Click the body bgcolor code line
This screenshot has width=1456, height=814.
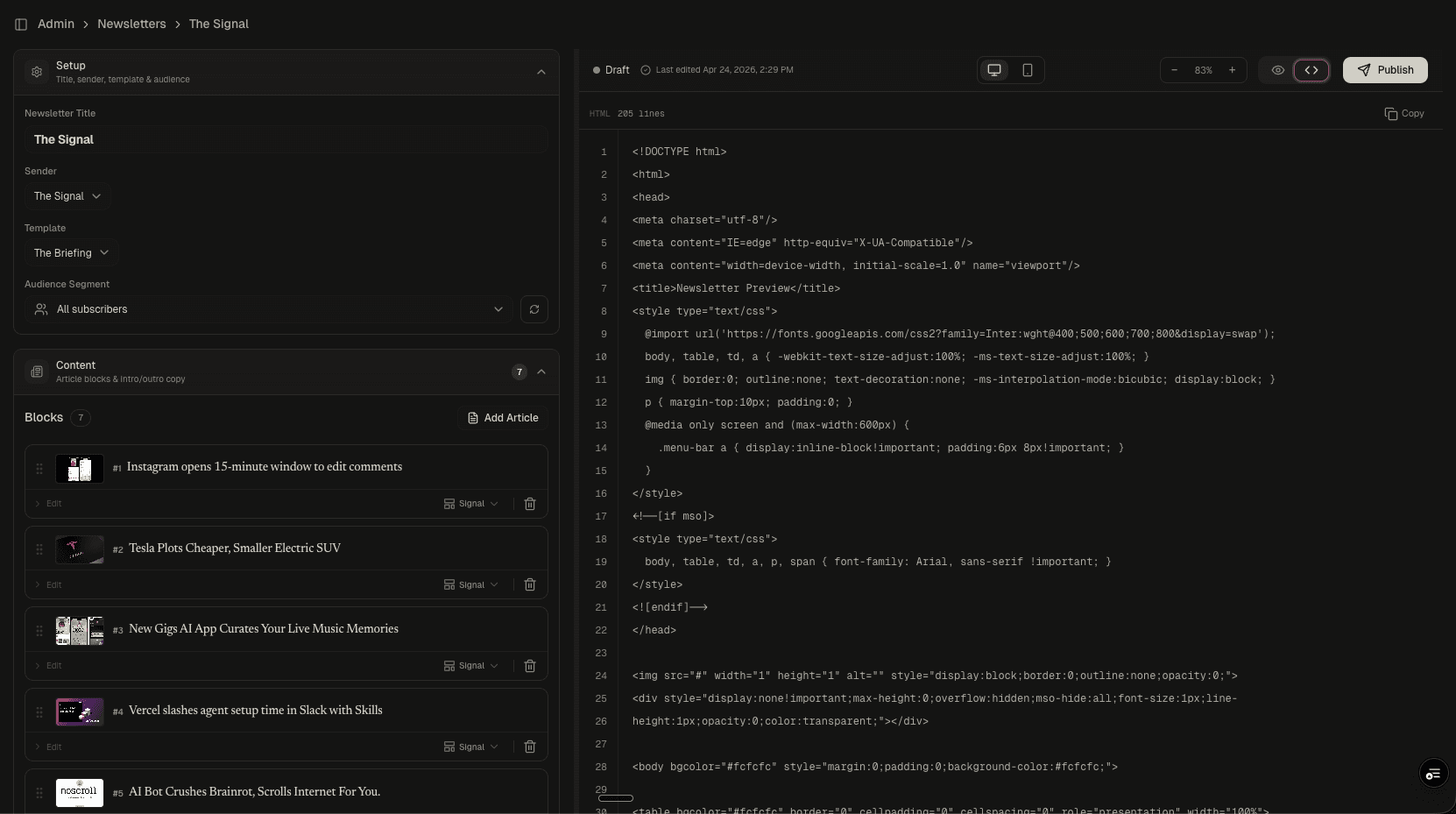click(875, 767)
